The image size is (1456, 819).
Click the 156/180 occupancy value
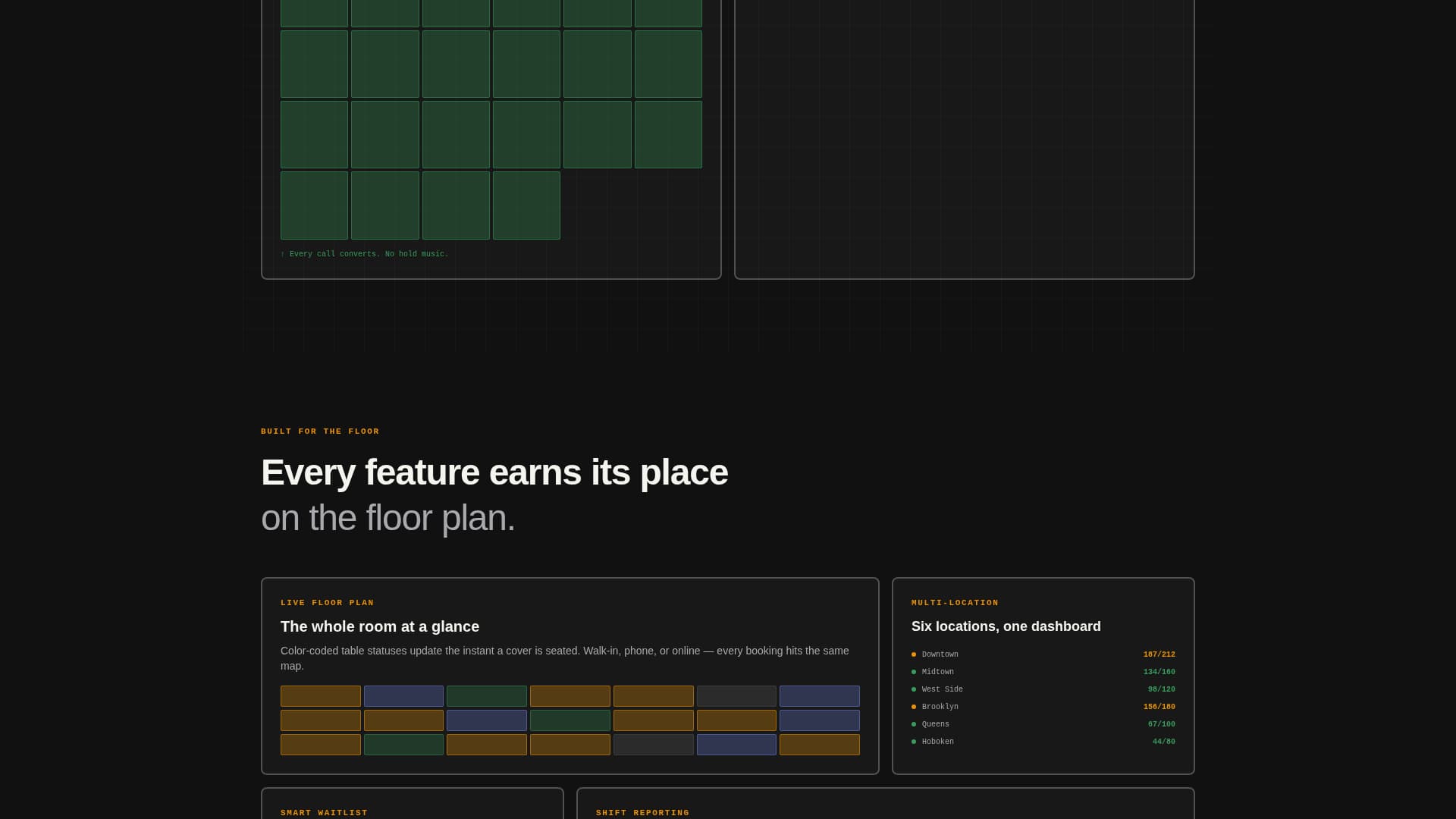[x=1159, y=707]
